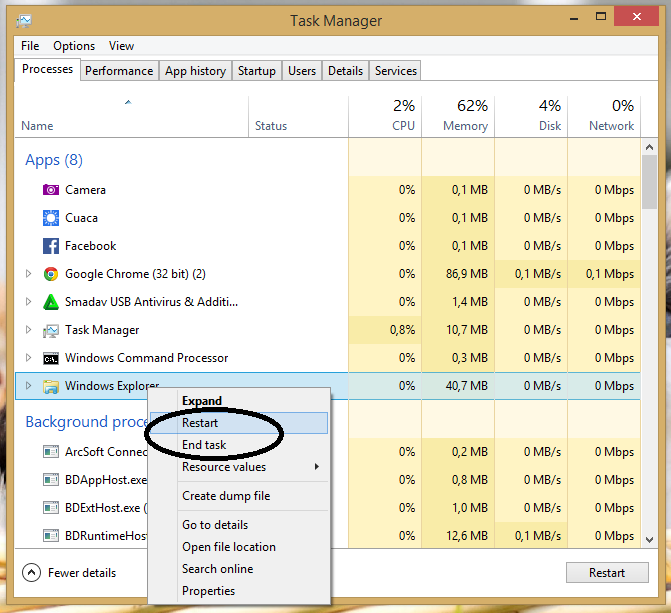Open the Options menu
The width and height of the screenshot is (671, 613).
pos(74,46)
